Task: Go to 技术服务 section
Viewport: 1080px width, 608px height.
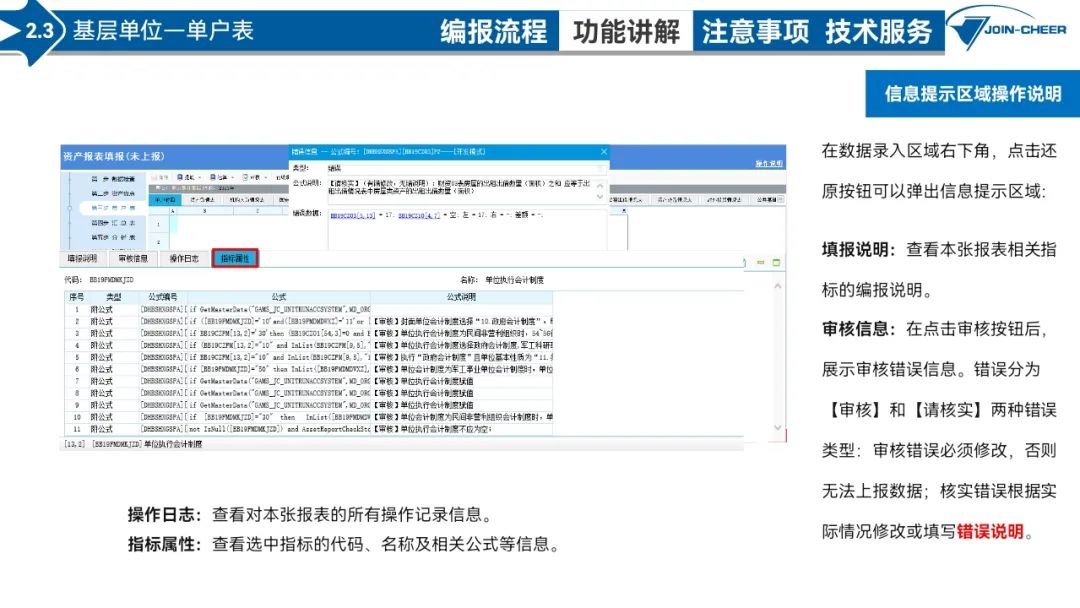Action: (x=878, y=31)
